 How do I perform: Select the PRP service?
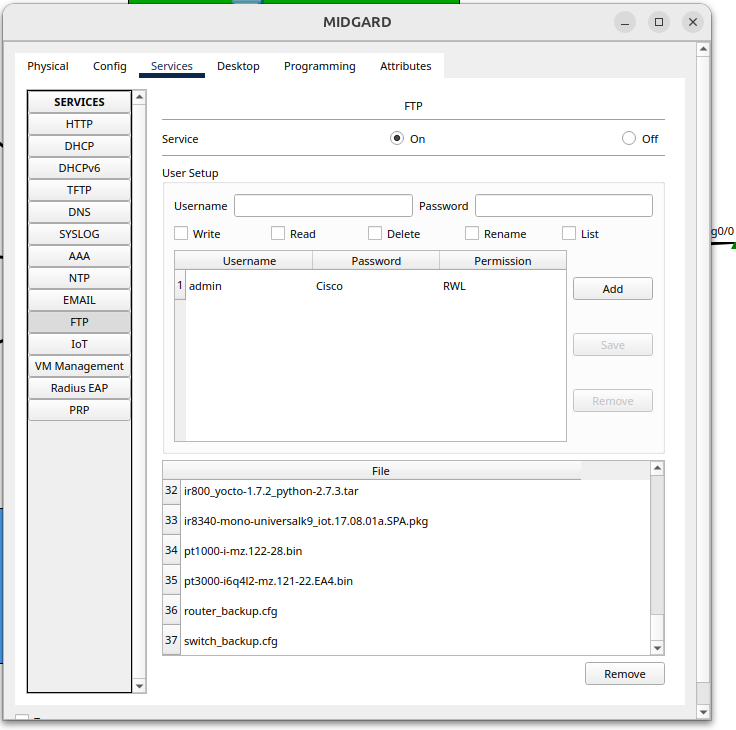tap(79, 410)
